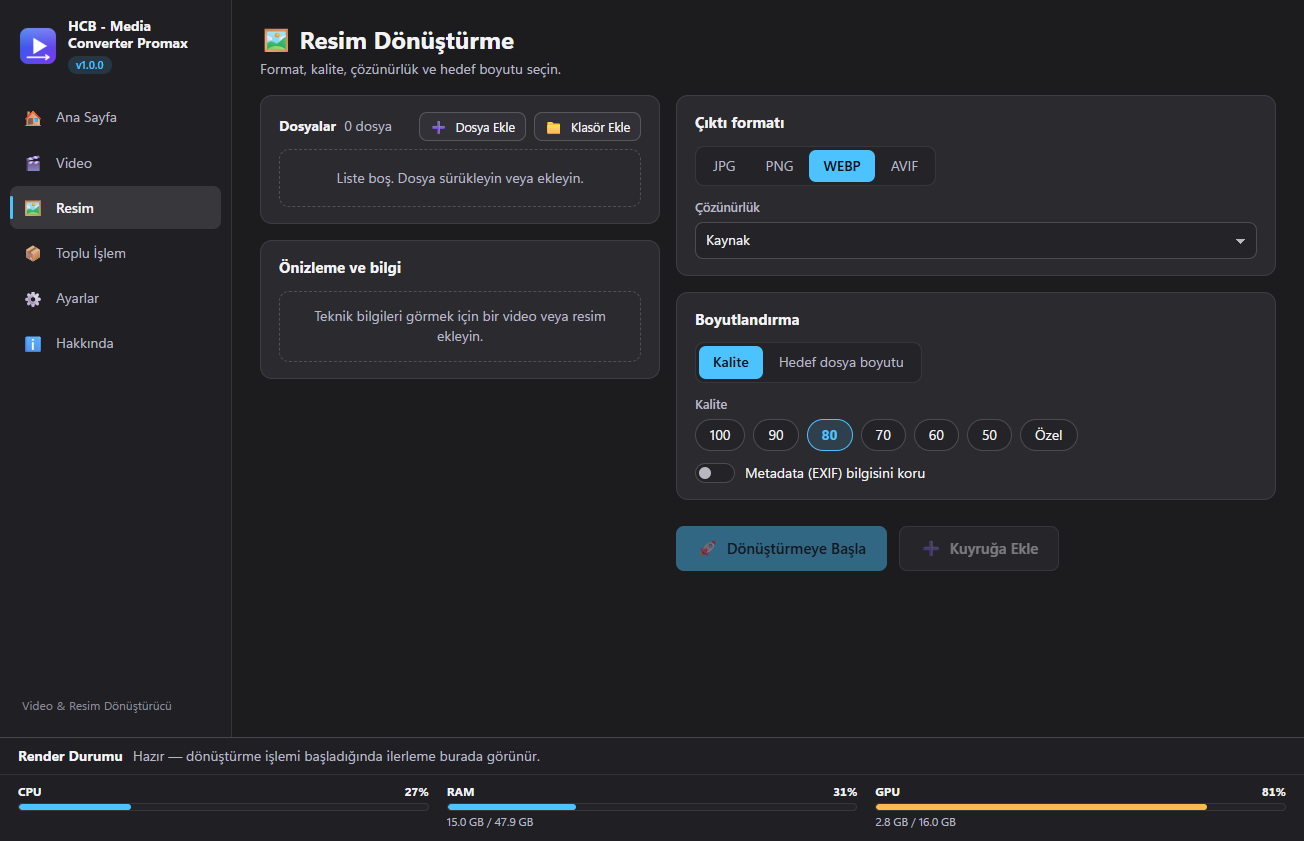Open the Çözünürlük dropdown showing Kaynak
Viewport: 1304px width, 841px height.
click(x=976, y=241)
